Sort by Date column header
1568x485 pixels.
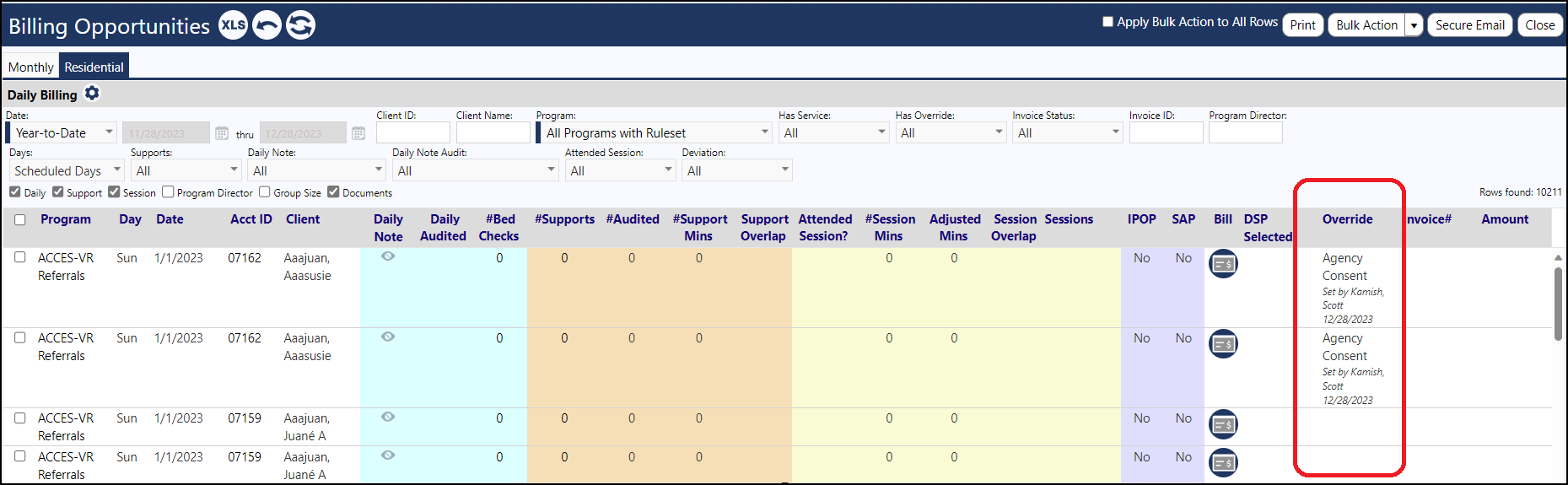click(x=170, y=219)
